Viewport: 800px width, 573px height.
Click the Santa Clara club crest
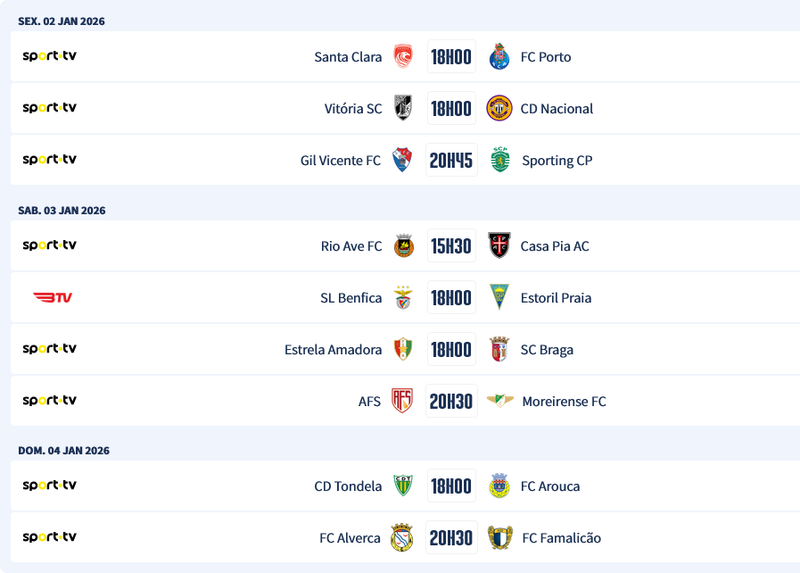403,57
